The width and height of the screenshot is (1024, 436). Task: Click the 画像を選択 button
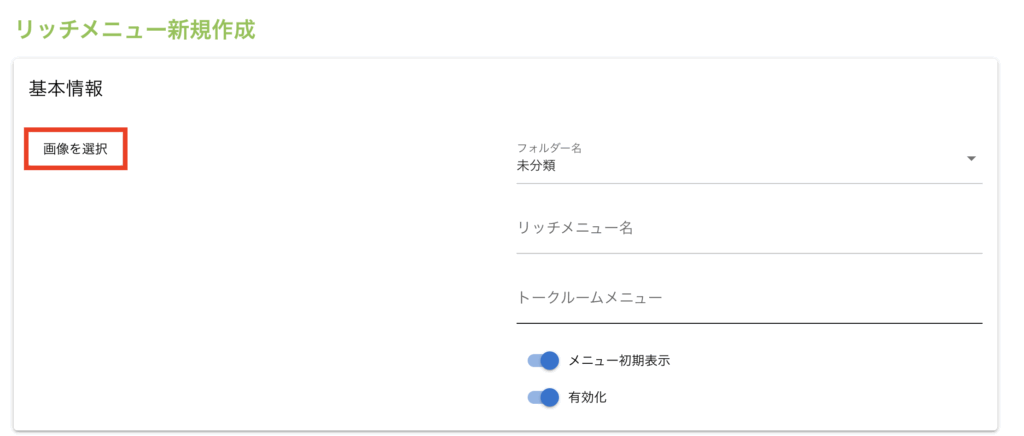pos(75,149)
